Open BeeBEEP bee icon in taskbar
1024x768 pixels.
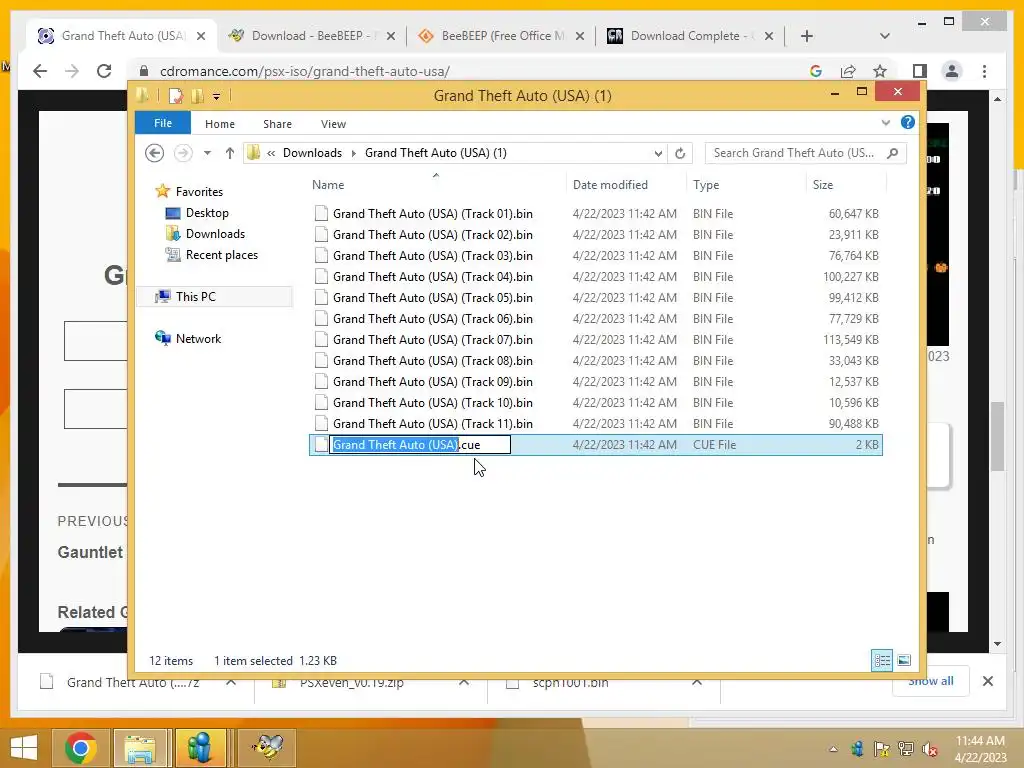268,748
